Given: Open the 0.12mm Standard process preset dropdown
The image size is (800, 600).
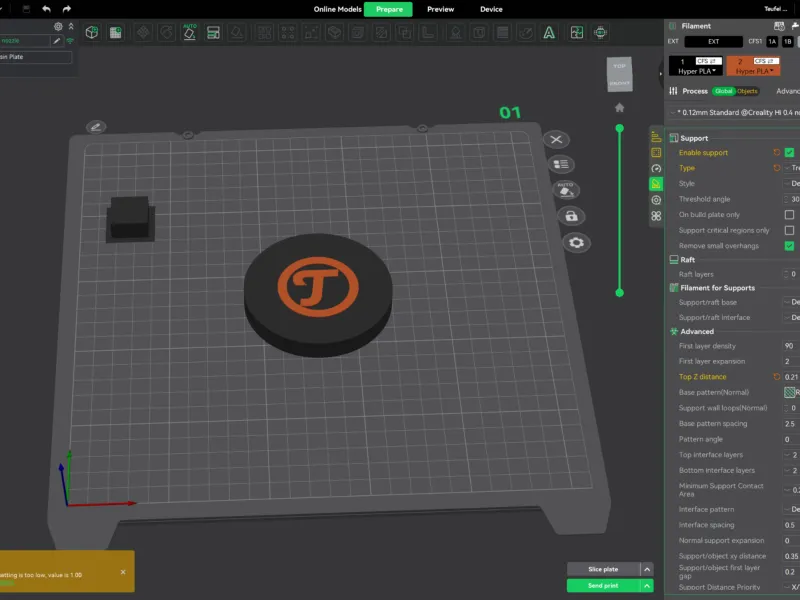Looking at the screenshot, I should pyautogui.click(x=734, y=112).
